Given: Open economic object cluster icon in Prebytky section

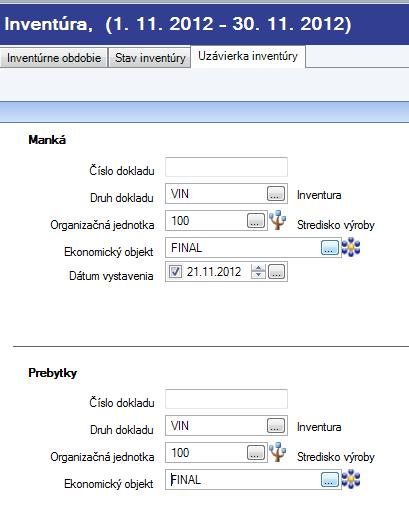Looking at the screenshot, I should pyautogui.click(x=351, y=479).
